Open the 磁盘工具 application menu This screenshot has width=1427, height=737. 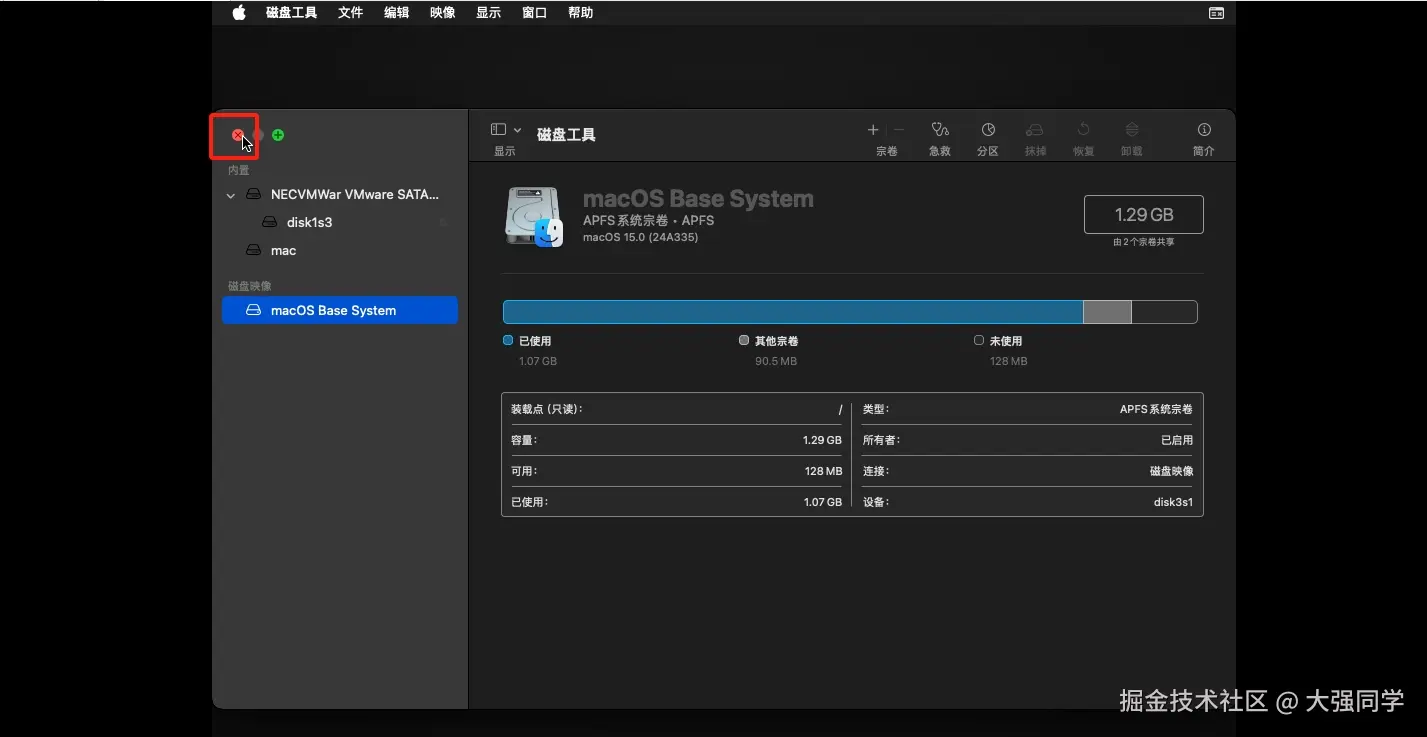coord(291,13)
